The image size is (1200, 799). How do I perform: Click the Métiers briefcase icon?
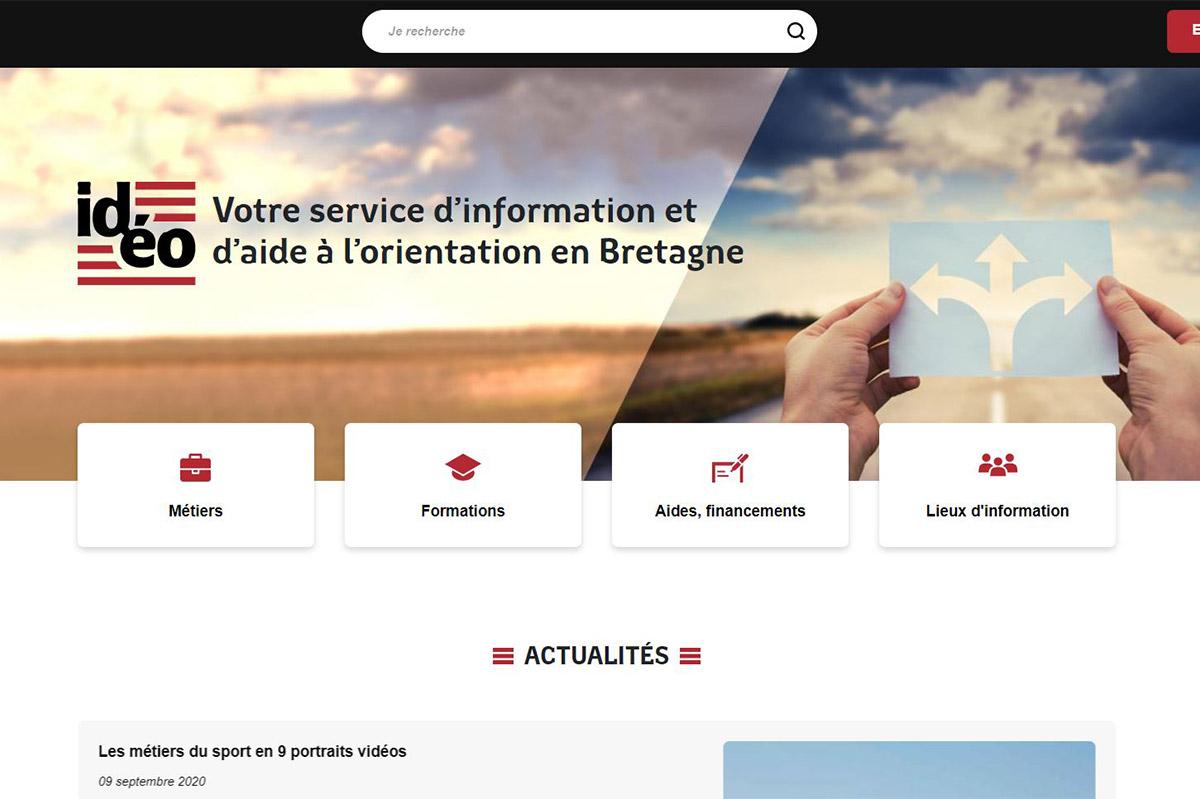click(196, 467)
